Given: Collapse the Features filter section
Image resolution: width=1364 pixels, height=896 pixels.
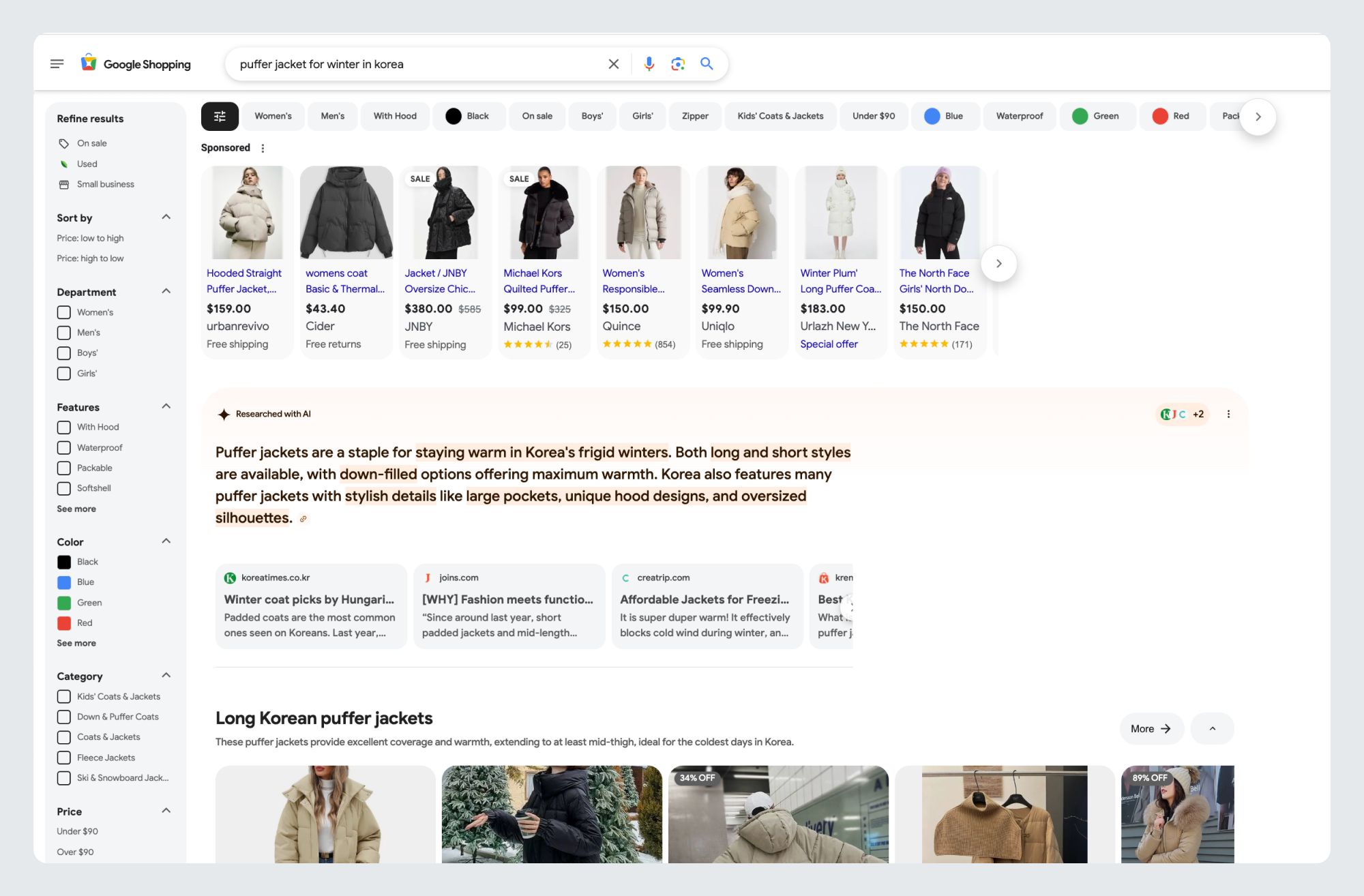Looking at the screenshot, I should [166, 407].
